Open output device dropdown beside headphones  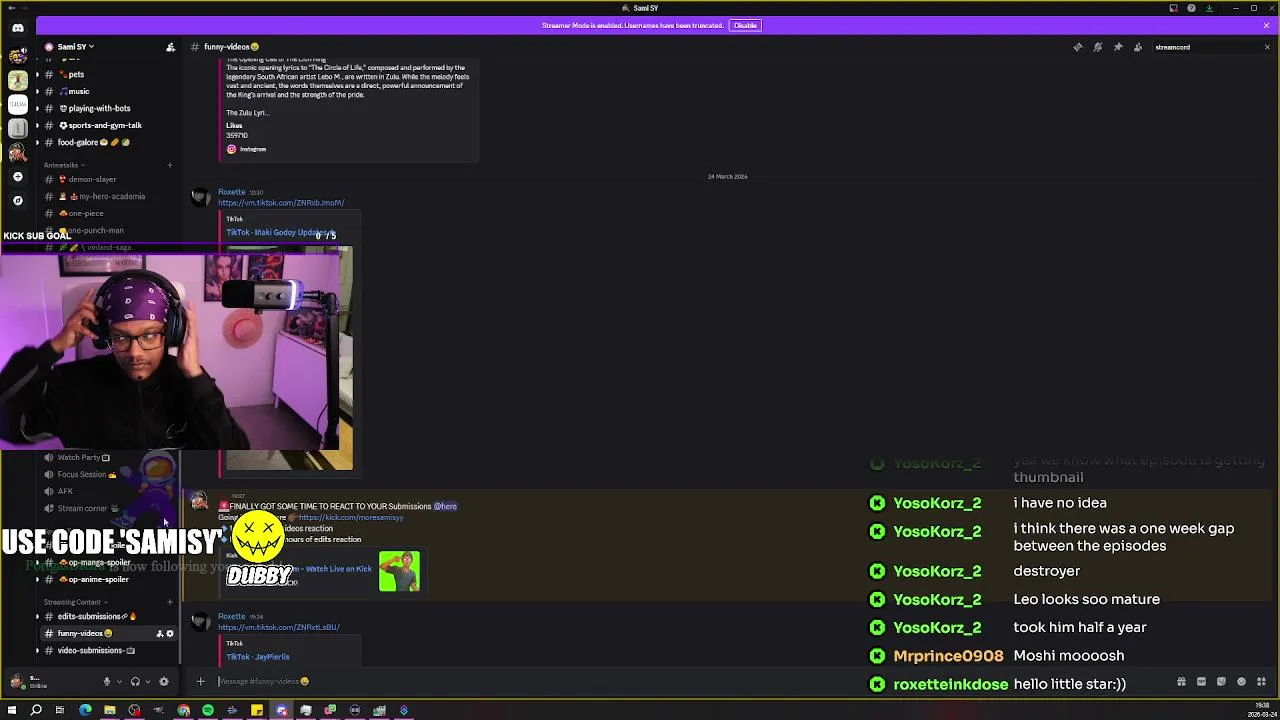(x=148, y=682)
